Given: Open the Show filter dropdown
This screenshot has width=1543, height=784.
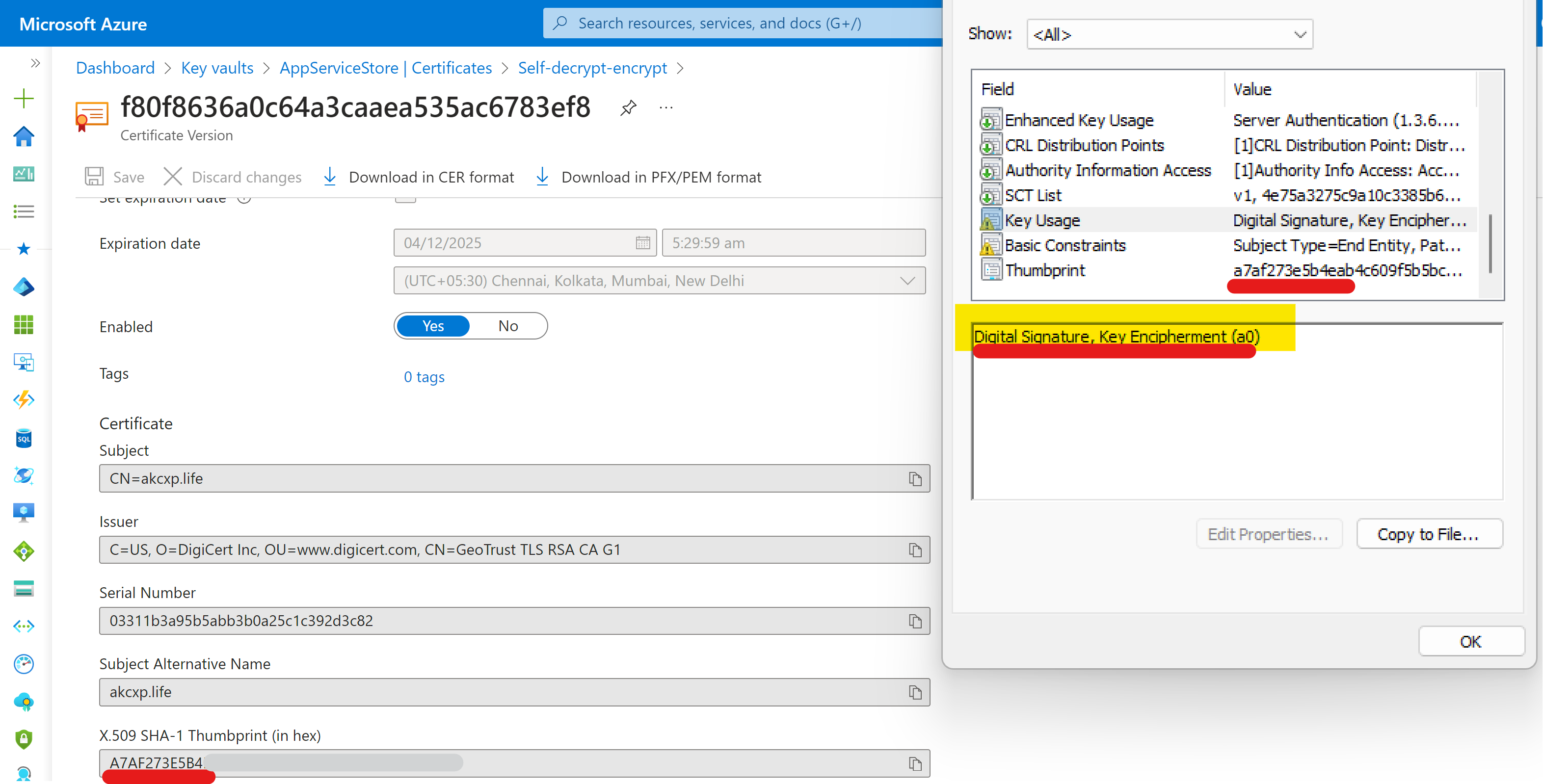Looking at the screenshot, I should click(1169, 34).
